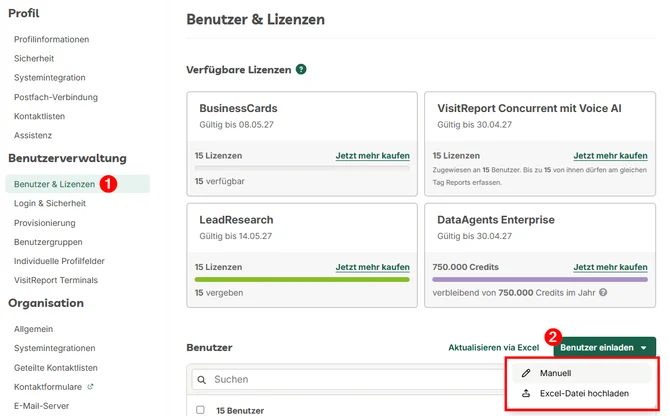
Task: Open Login & Sicherheit settings
Action: [50, 203]
